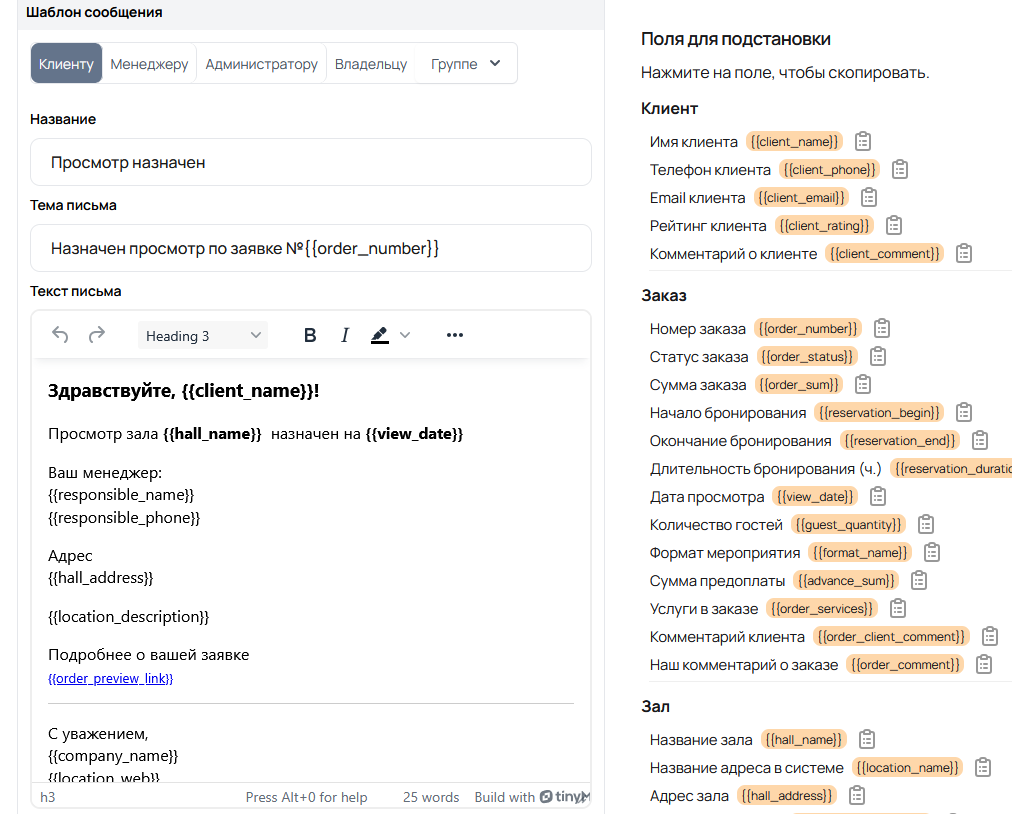Switch to the Клиенту tab
Screen dimensions: 1012x814
(x=66, y=63)
